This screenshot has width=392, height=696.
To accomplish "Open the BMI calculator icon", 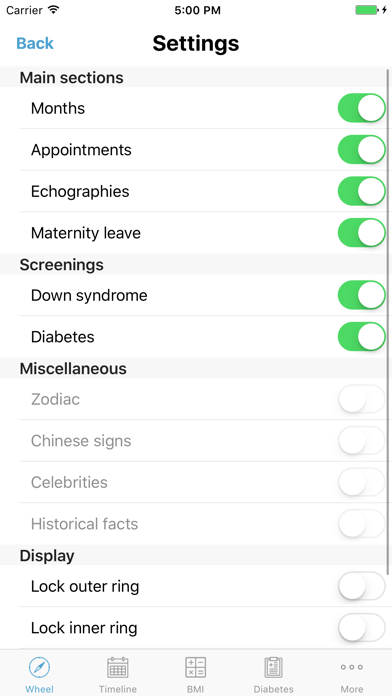I will 195,667.
